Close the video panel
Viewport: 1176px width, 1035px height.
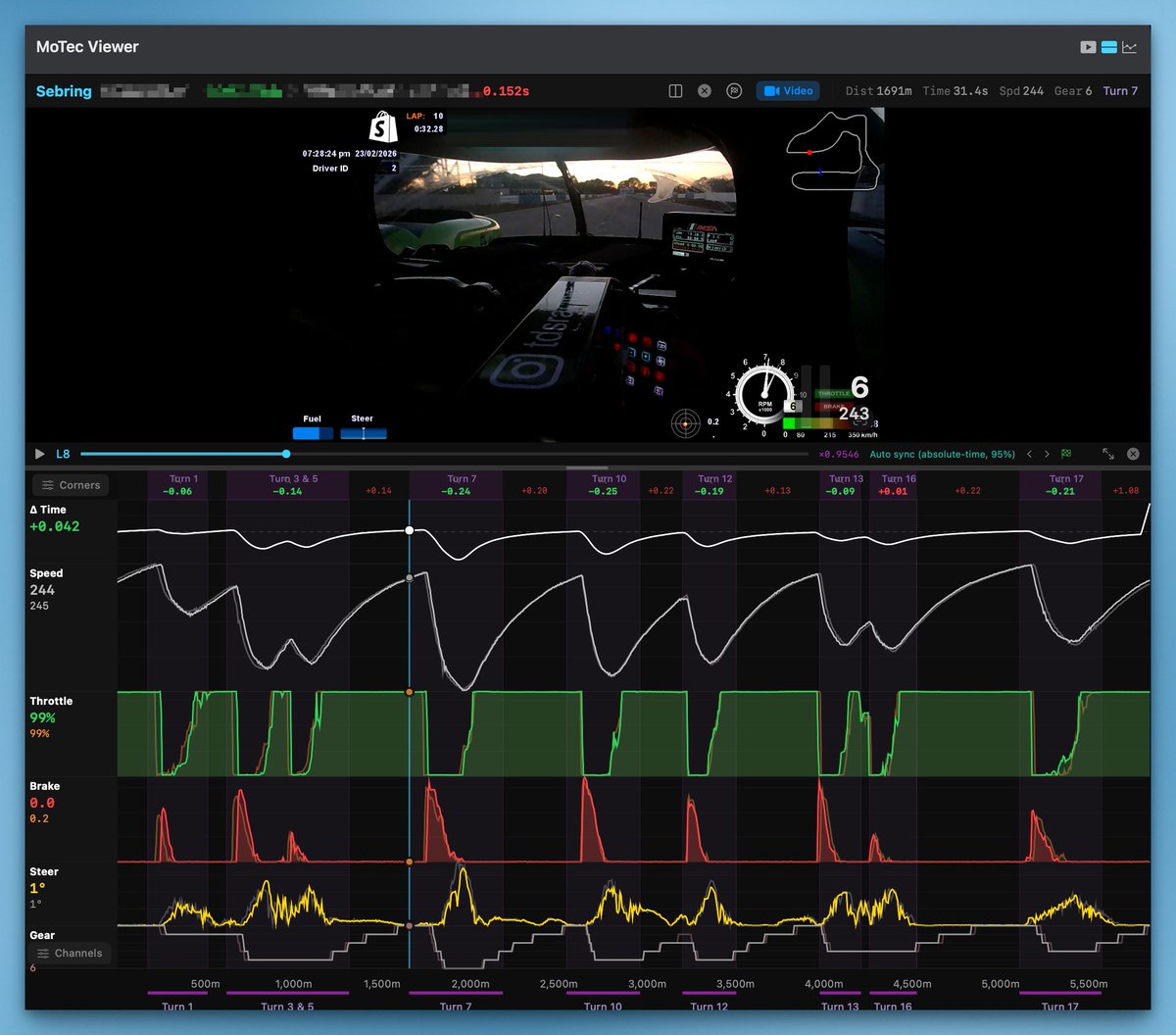point(1133,454)
